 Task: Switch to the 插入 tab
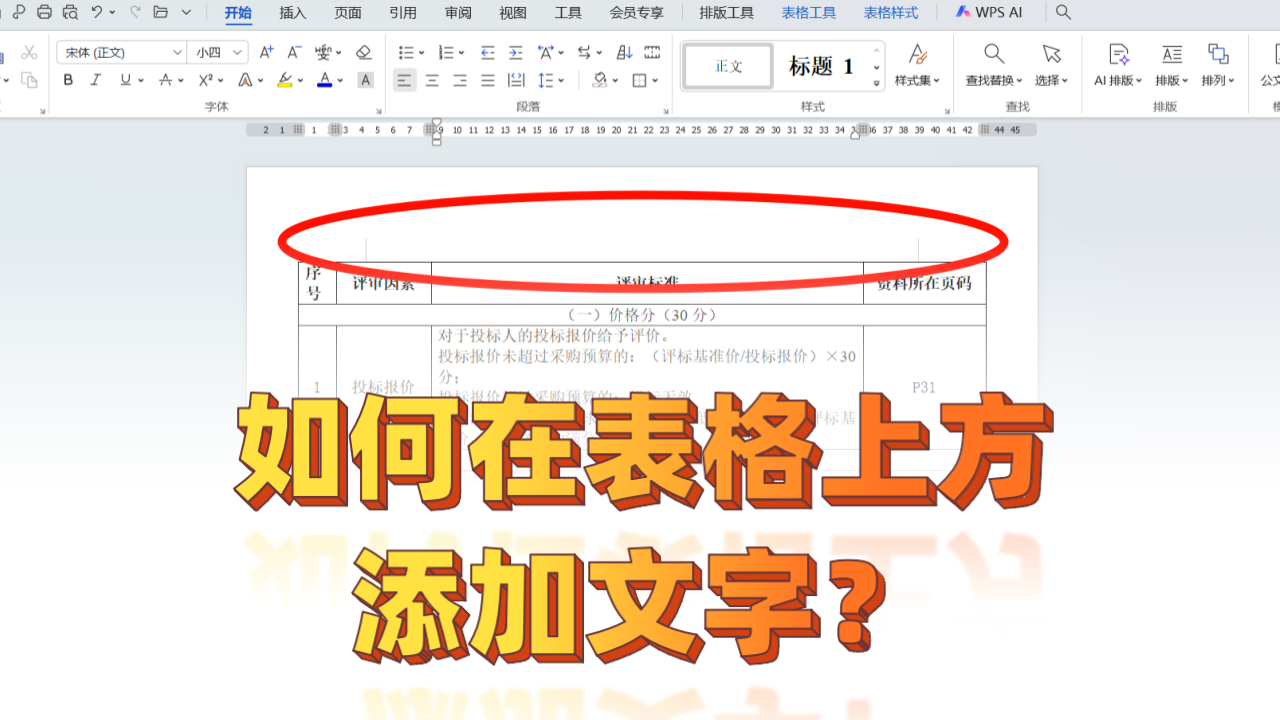[x=292, y=13]
